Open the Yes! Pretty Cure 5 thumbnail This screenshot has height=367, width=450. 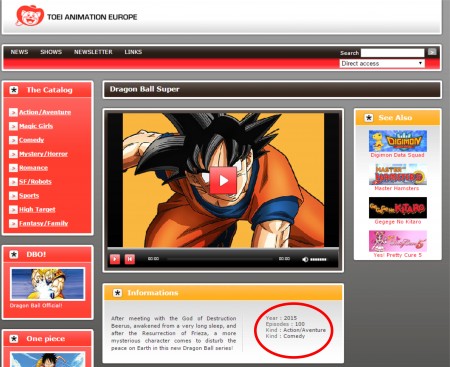[x=398, y=241]
